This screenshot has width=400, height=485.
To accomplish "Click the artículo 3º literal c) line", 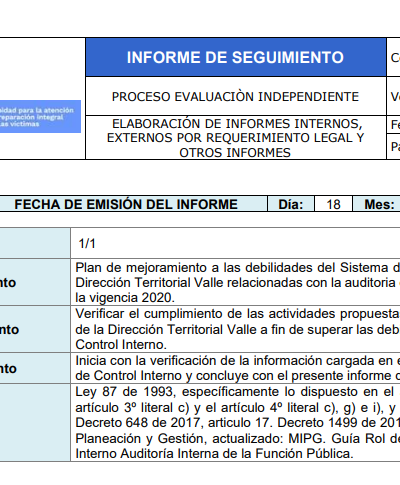I will click(x=238, y=407).
